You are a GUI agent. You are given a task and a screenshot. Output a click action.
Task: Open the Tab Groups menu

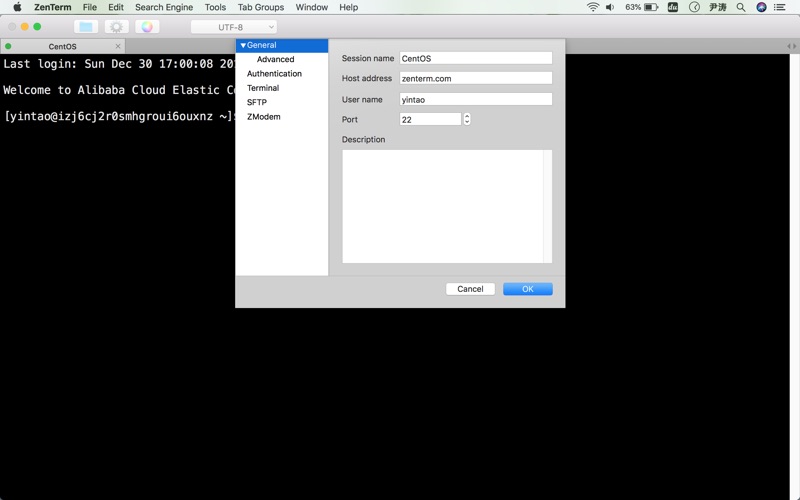tap(261, 7)
